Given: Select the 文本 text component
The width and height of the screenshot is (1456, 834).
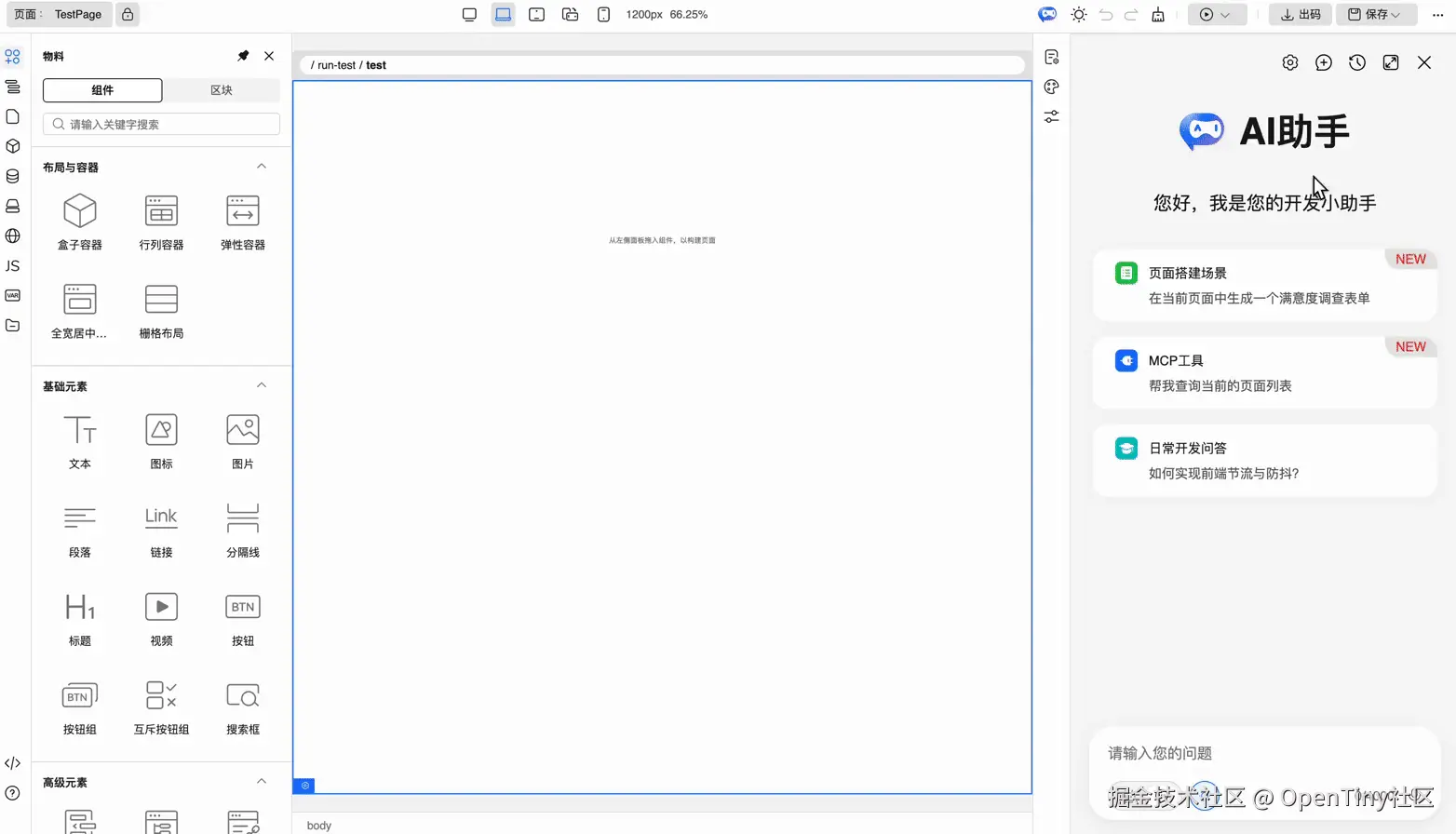Looking at the screenshot, I should (80, 441).
